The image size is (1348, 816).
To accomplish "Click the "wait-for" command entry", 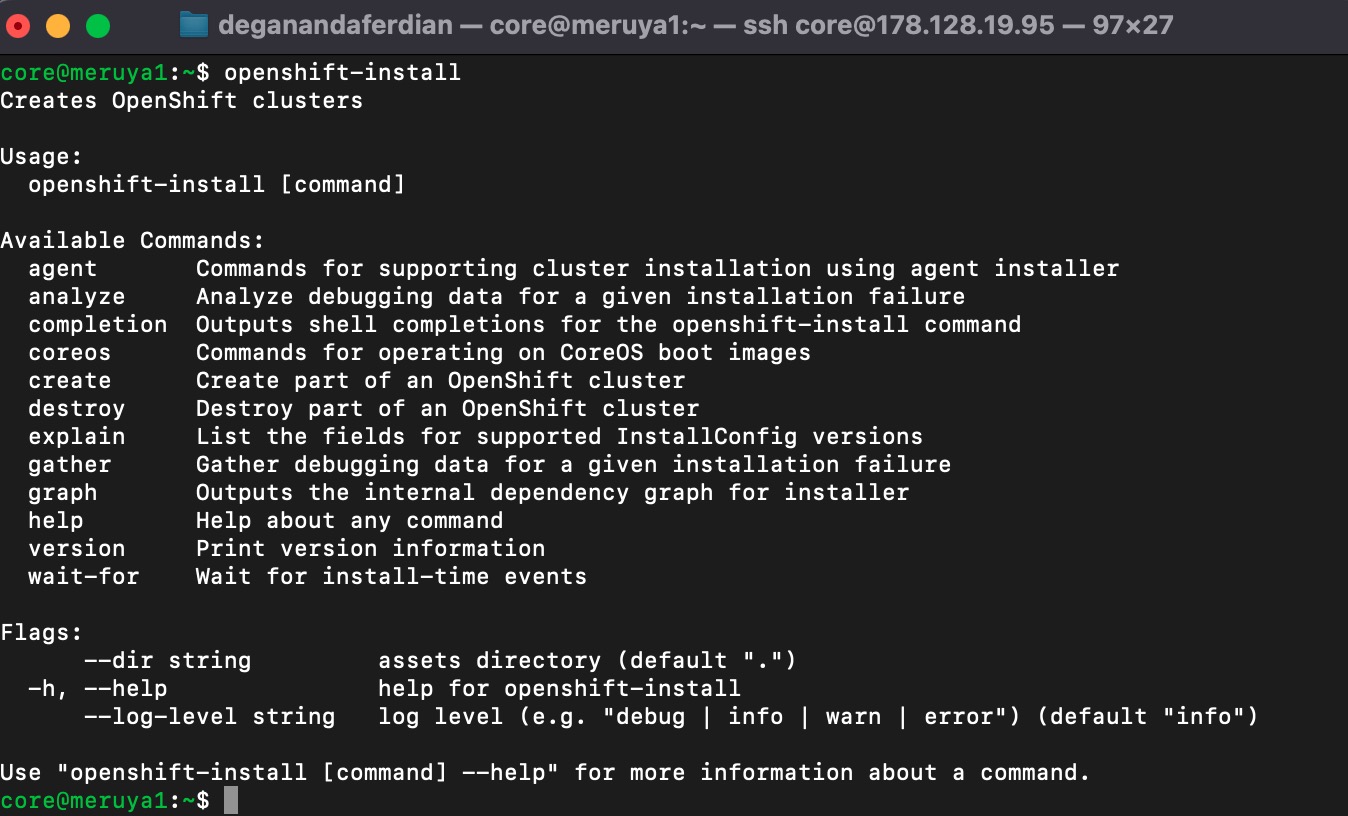I will coord(83,576).
